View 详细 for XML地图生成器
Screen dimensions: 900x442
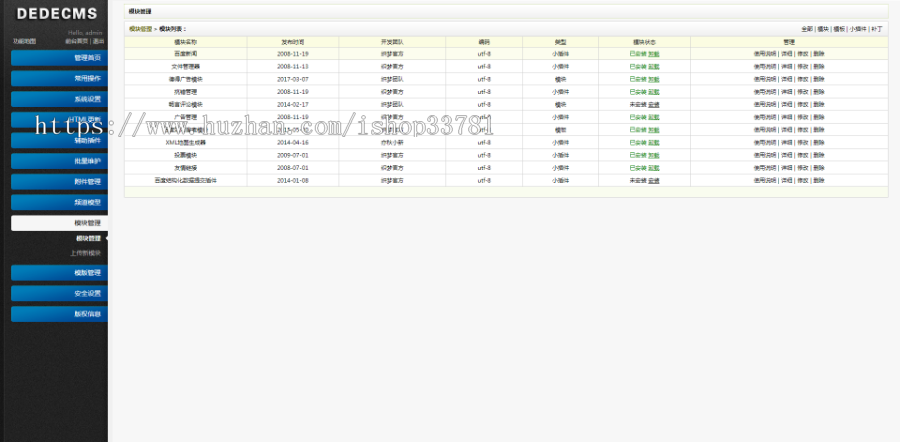point(787,142)
